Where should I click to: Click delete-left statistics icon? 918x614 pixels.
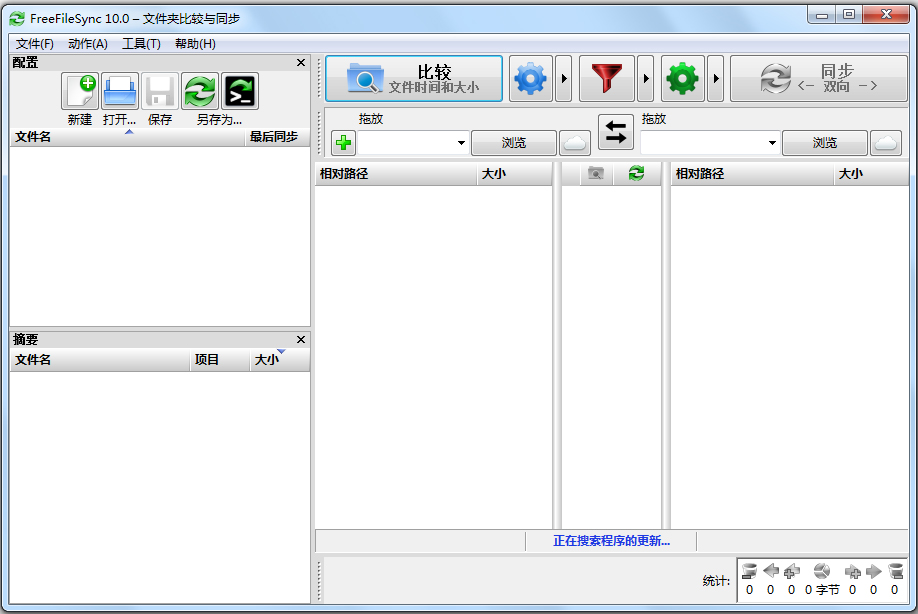click(x=749, y=571)
